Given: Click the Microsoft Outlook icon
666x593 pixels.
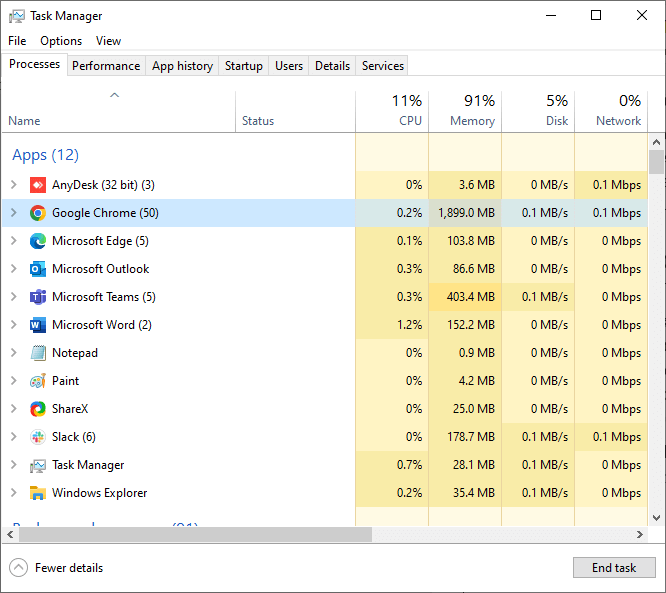Looking at the screenshot, I should [x=38, y=269].
